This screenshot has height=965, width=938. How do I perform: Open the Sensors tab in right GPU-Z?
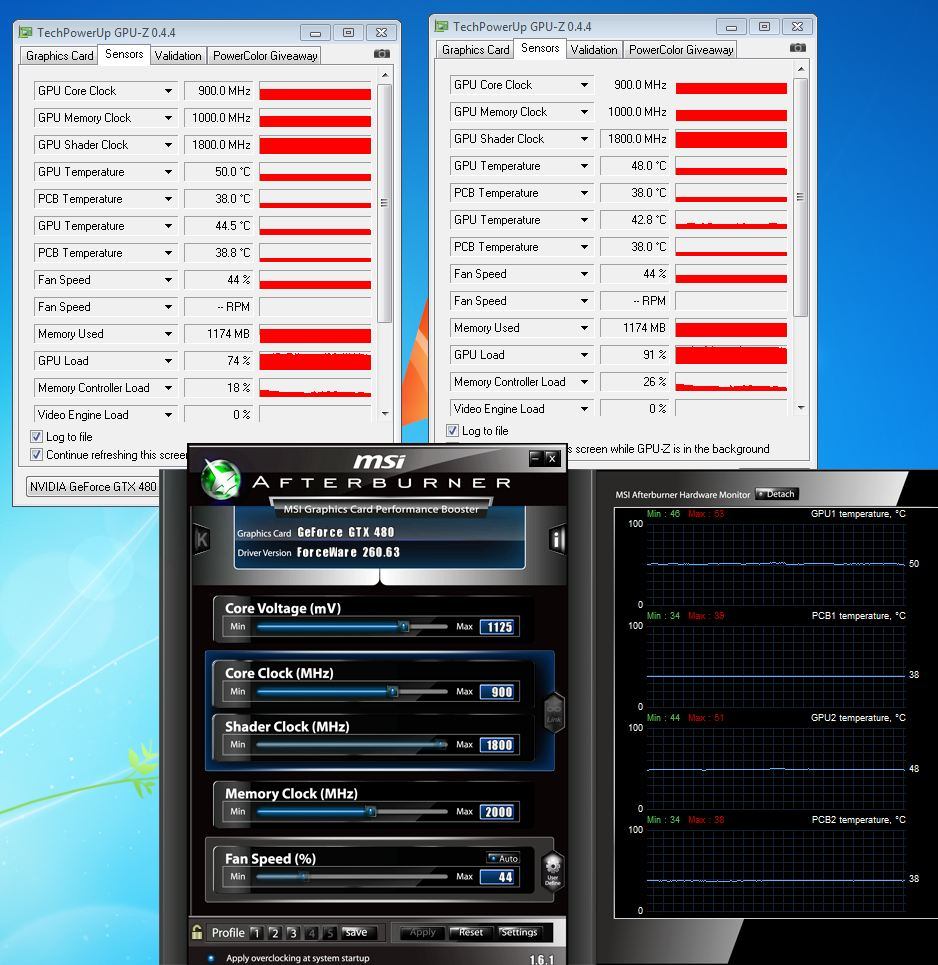(540, 48)
